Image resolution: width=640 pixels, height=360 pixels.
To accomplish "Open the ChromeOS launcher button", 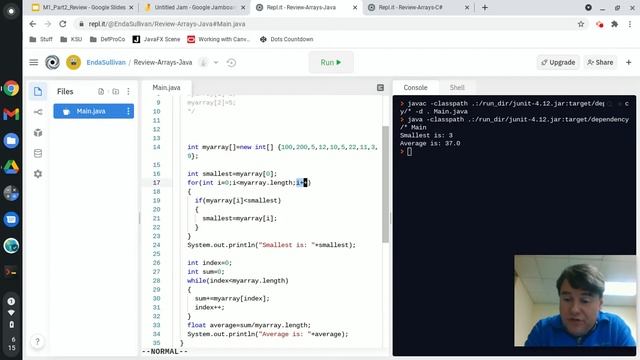I will (x=11, y=11).
